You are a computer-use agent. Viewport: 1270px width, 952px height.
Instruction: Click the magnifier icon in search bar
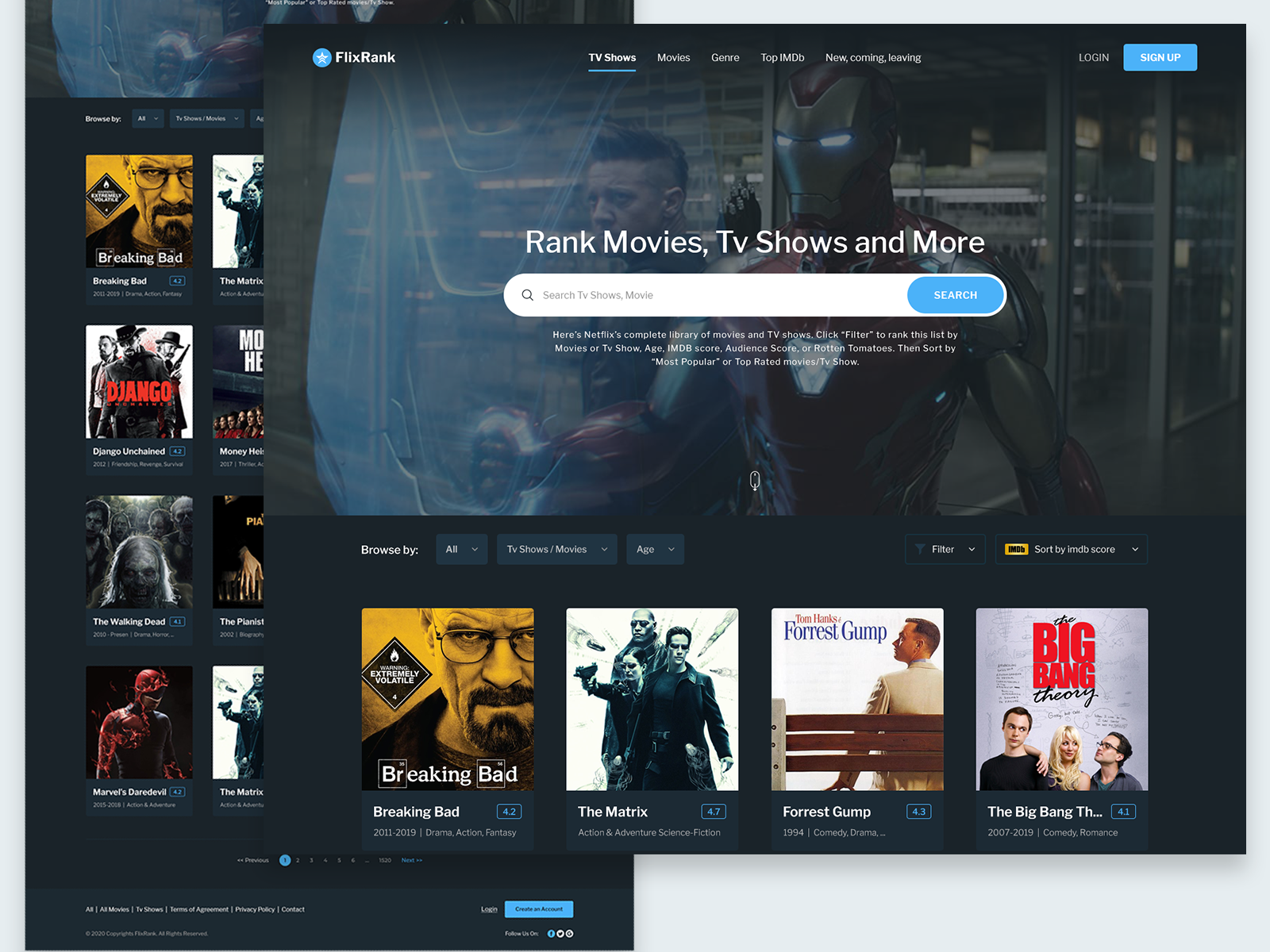coord(527,295)
